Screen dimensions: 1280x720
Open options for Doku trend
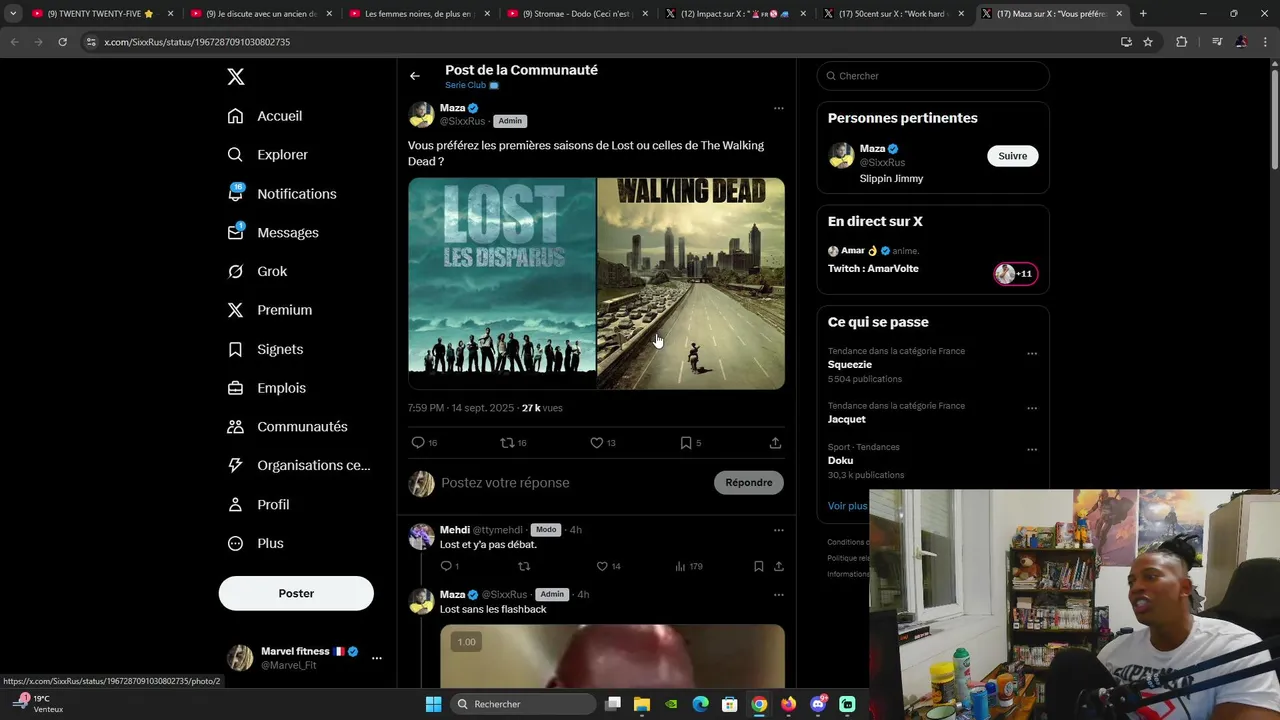(1032, 449)
